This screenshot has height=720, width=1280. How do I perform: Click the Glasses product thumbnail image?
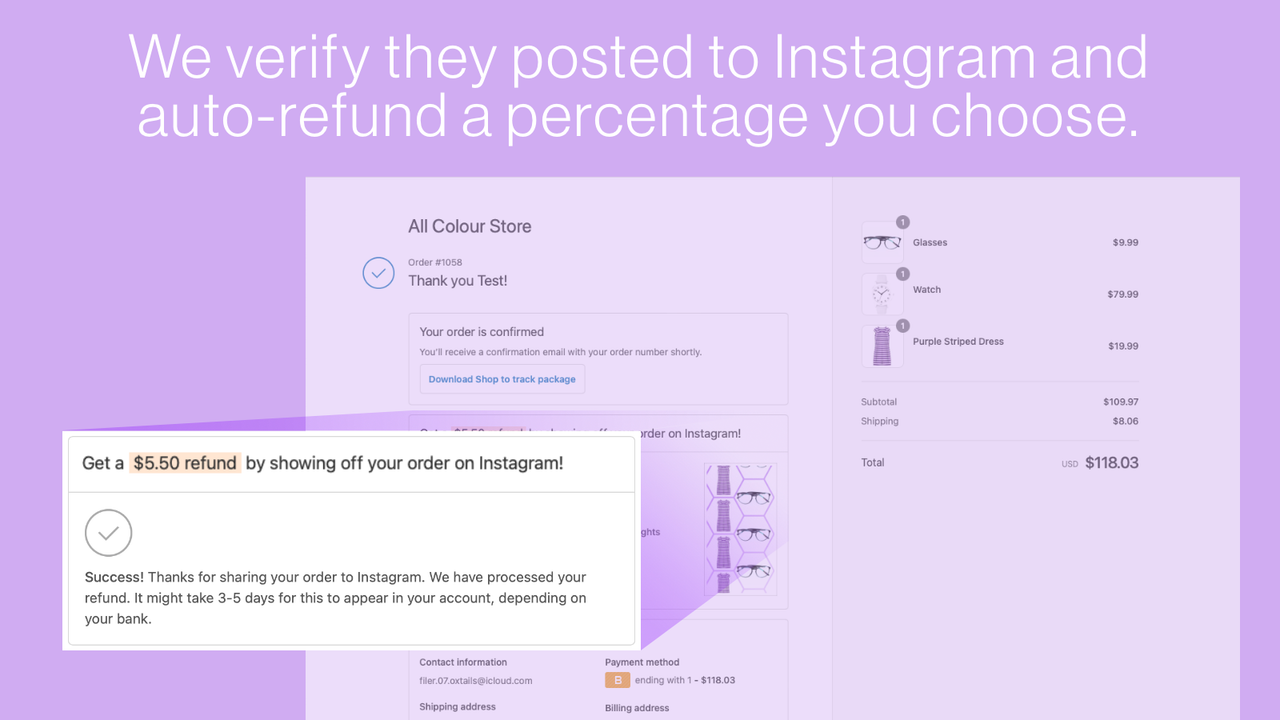tap(881, 242)
